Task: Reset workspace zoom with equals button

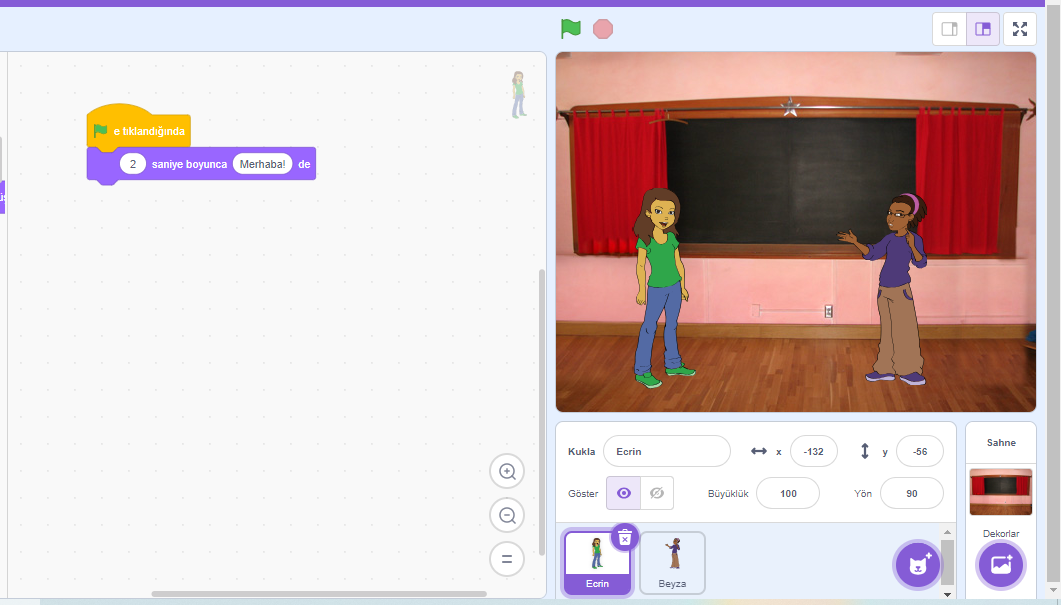Action: pos(507,559)
